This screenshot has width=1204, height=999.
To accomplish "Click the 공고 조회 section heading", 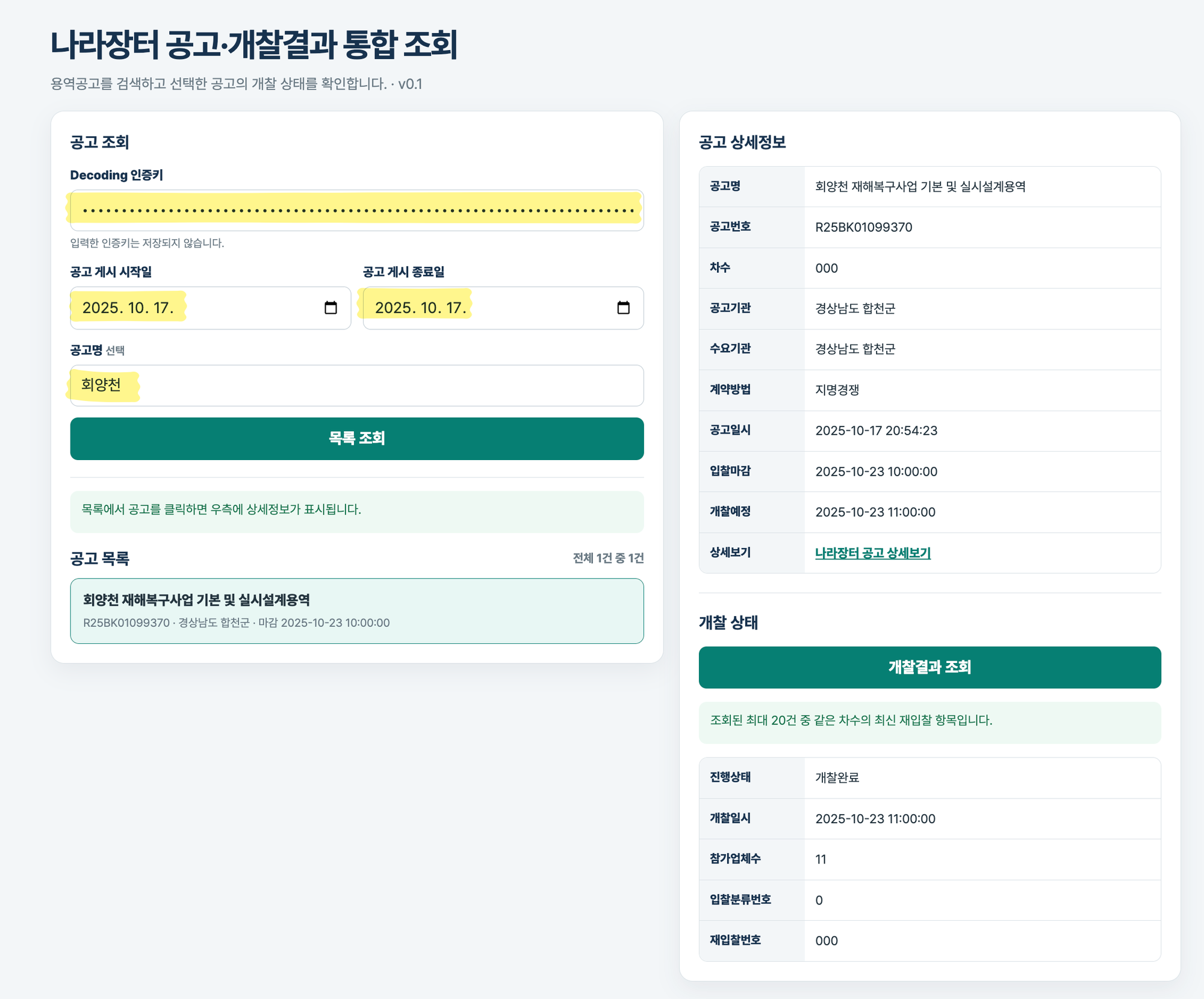I will tap(100, 142).
